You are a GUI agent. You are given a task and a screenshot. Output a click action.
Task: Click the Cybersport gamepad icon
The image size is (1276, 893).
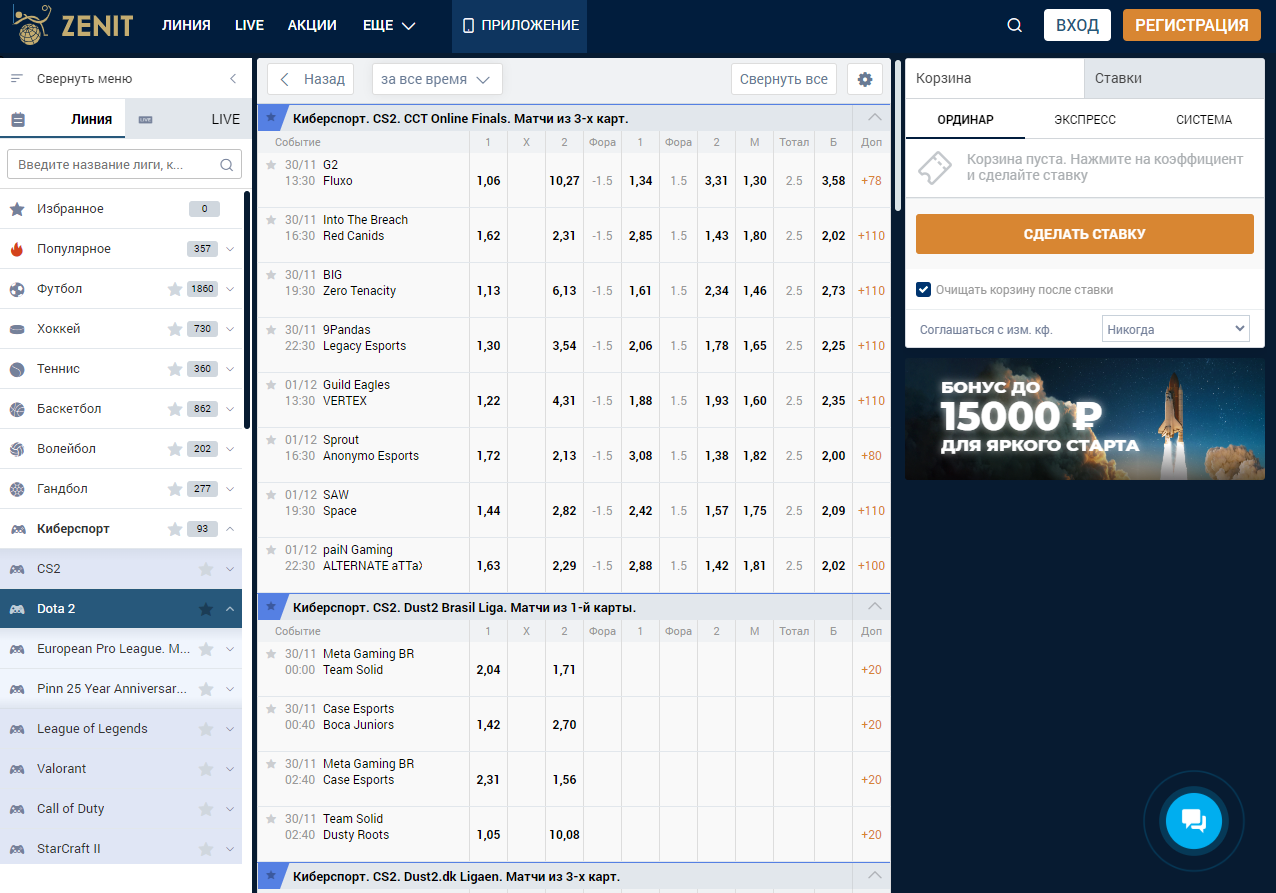click(x=17, y=529)
